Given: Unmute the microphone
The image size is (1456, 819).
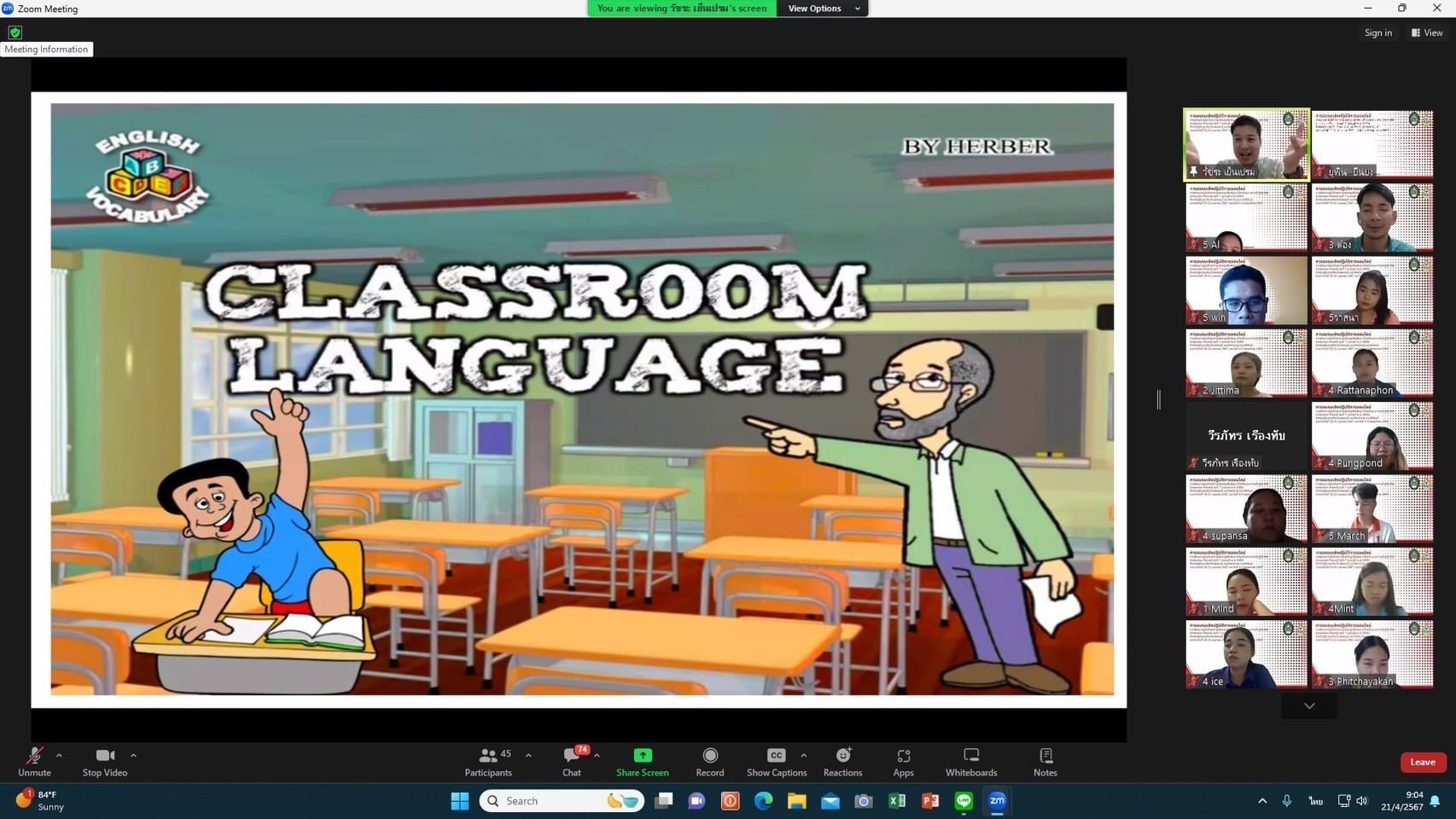Looking at the screenshot, I should tap(34, 757).
